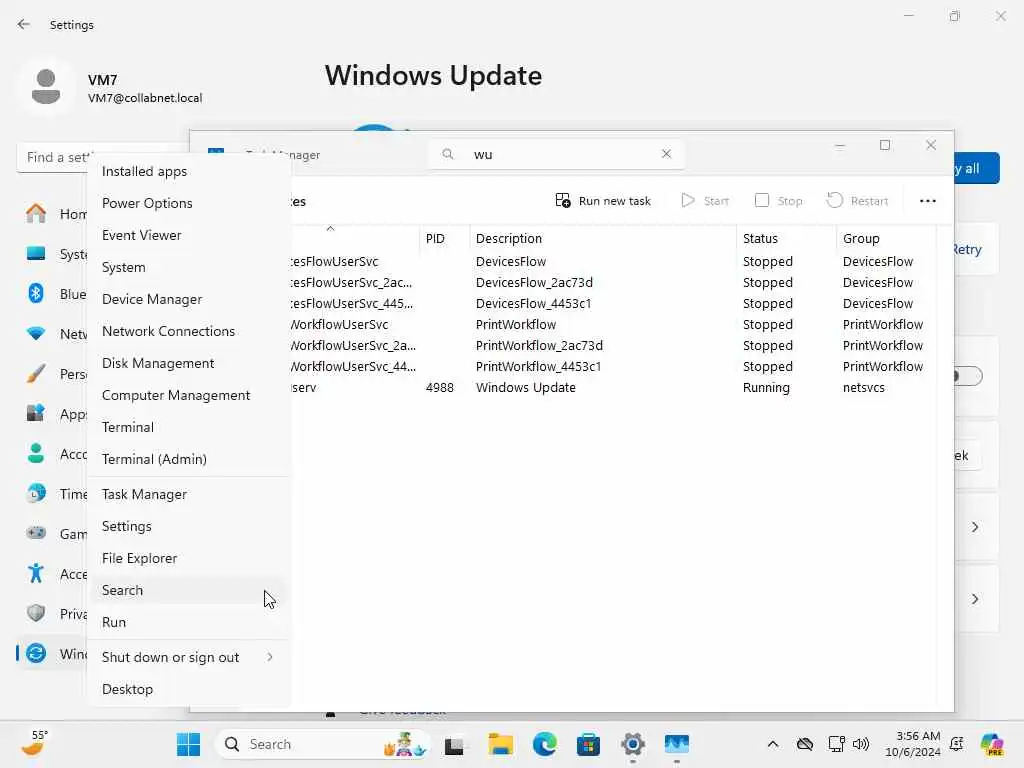Click the taskbar Search box
1024x768 pixels.
[x=323, y=744]
